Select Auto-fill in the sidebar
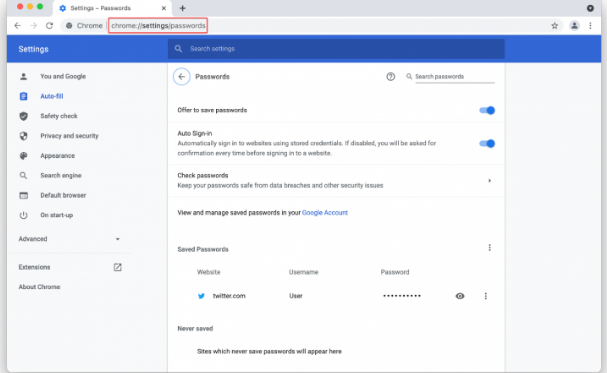 click(51, 96)
